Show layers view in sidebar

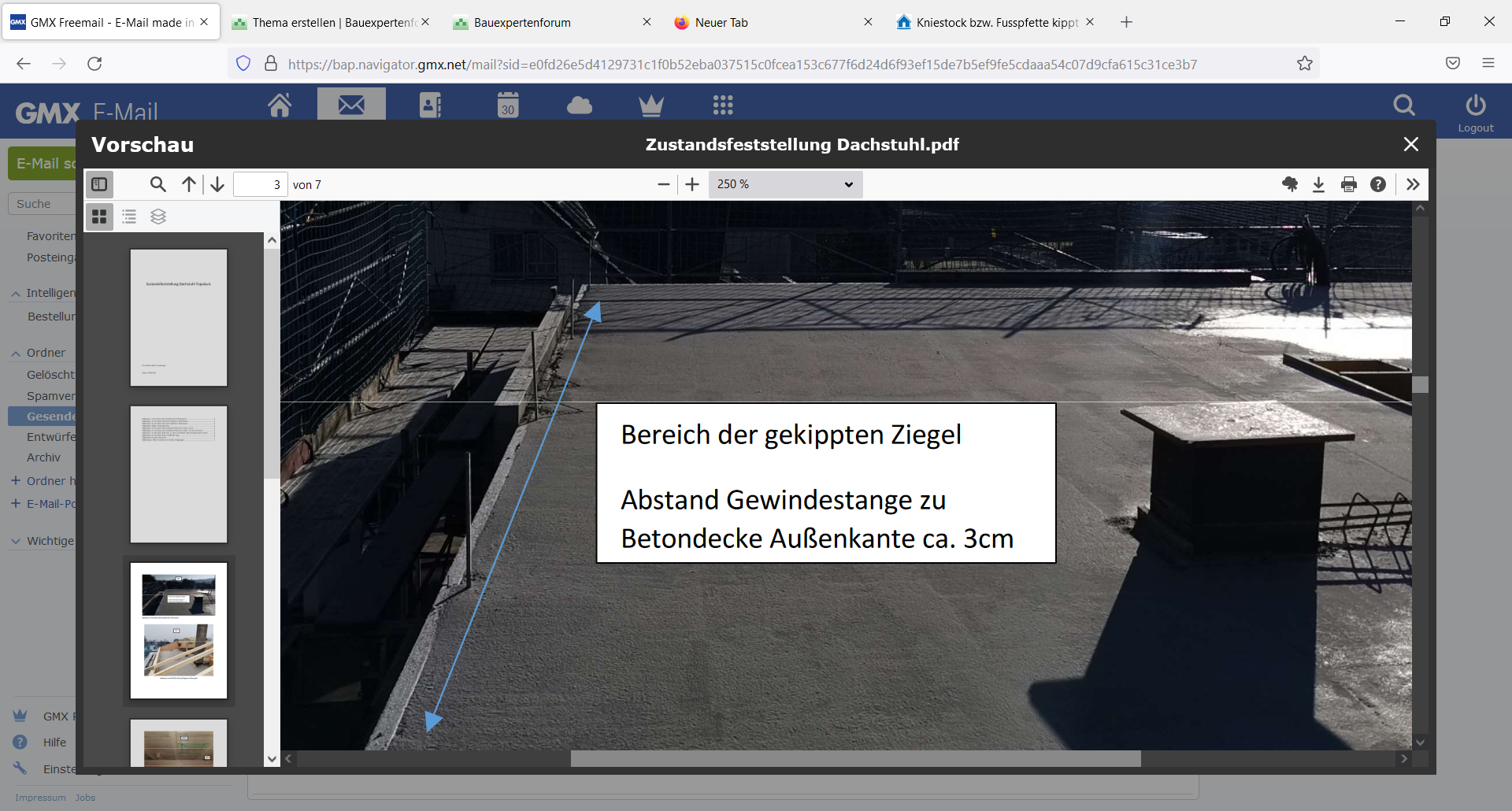point(158,217)
